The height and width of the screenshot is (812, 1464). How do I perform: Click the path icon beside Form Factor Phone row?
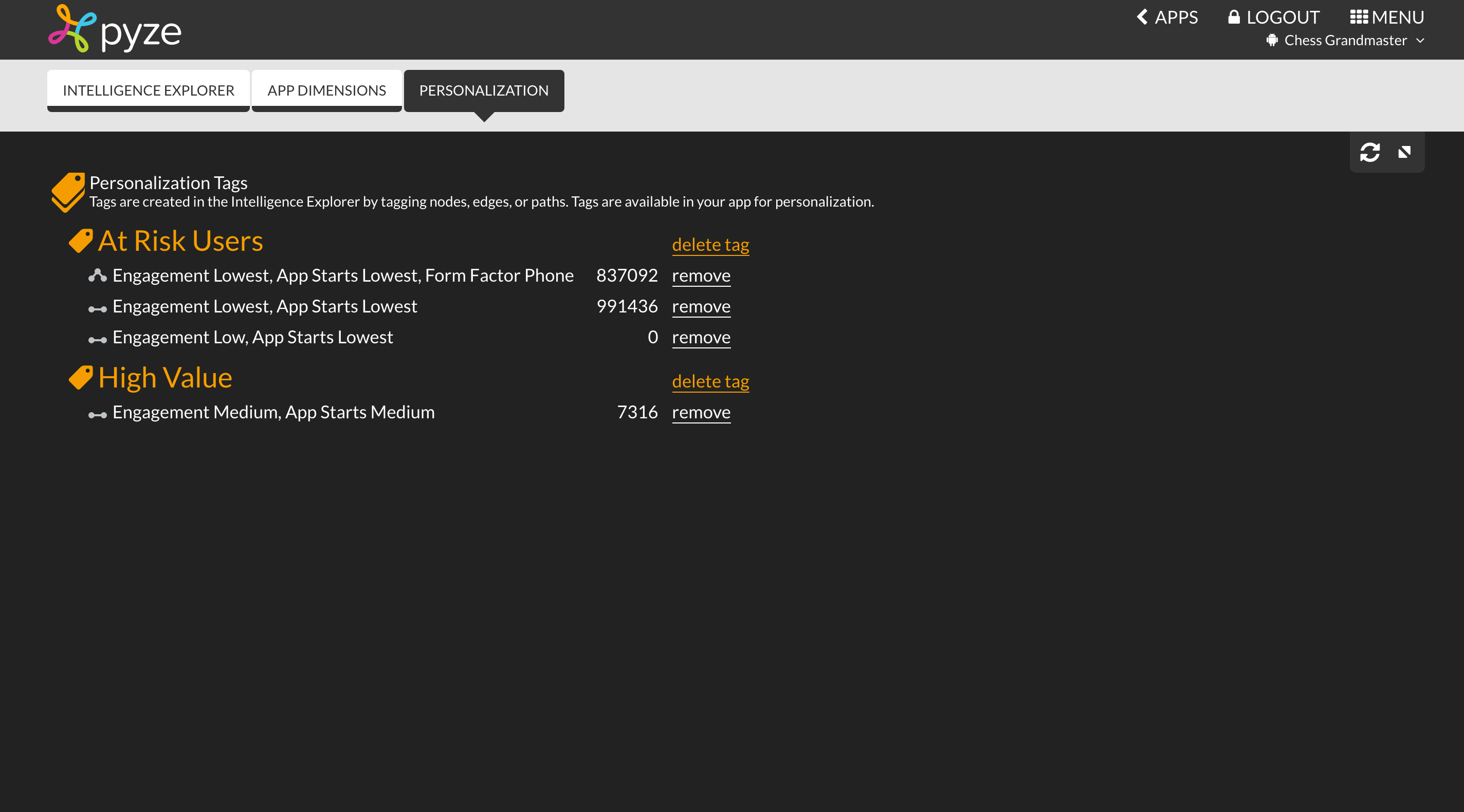97,275
